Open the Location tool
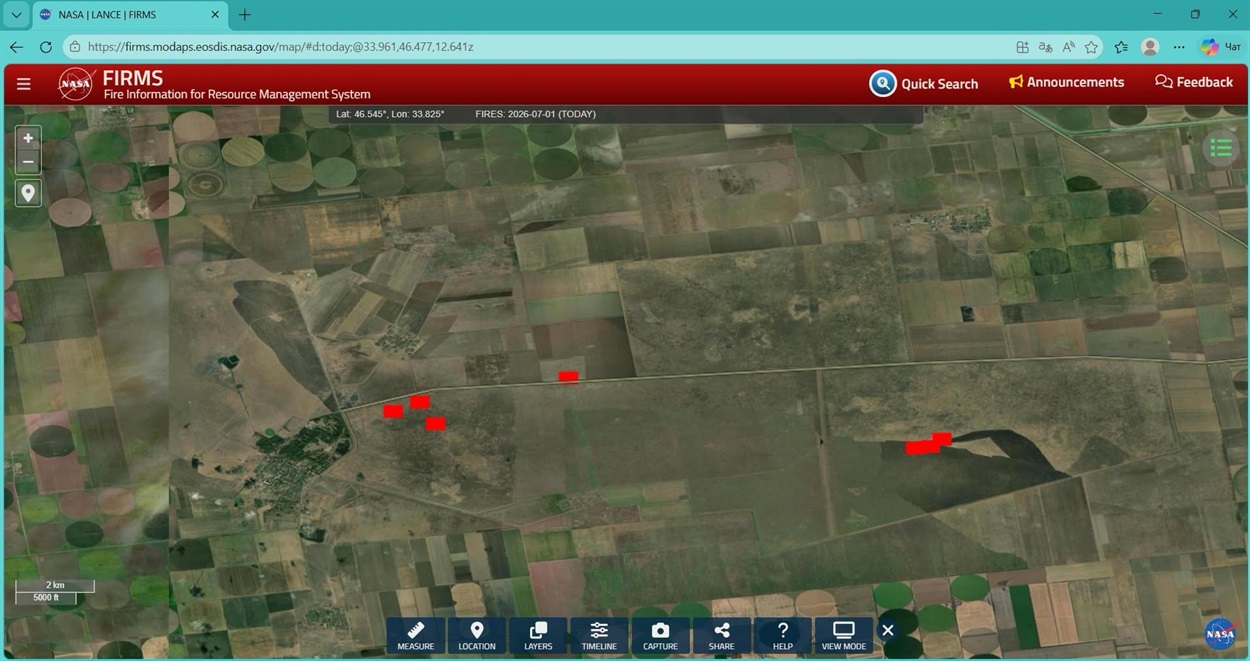Viewport: 1250px width, 661px height. tap(477, 636)
